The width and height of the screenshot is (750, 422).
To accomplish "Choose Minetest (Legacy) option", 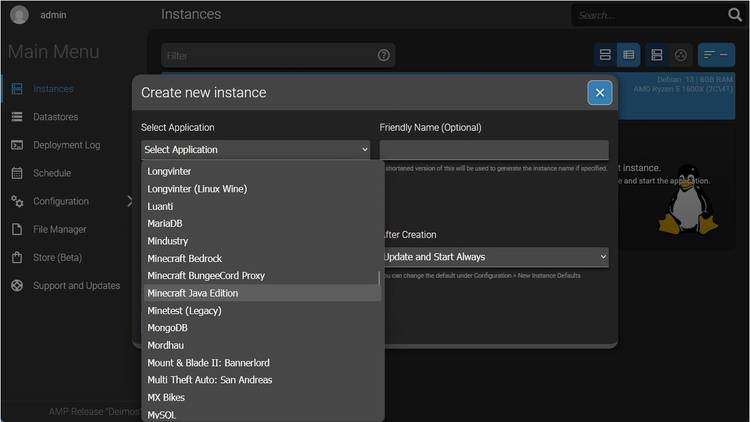I will click(x=262, y=311).
